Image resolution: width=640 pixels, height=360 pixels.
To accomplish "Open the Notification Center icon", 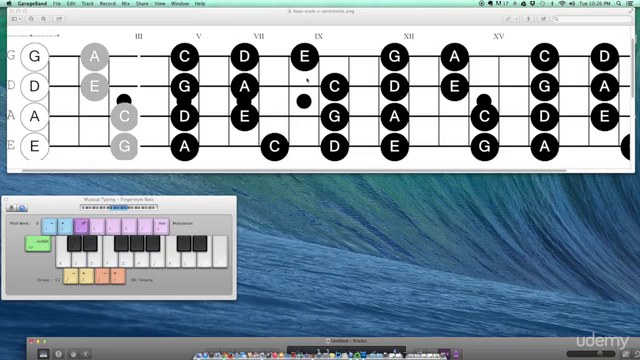I will click(x=631, y=3).
